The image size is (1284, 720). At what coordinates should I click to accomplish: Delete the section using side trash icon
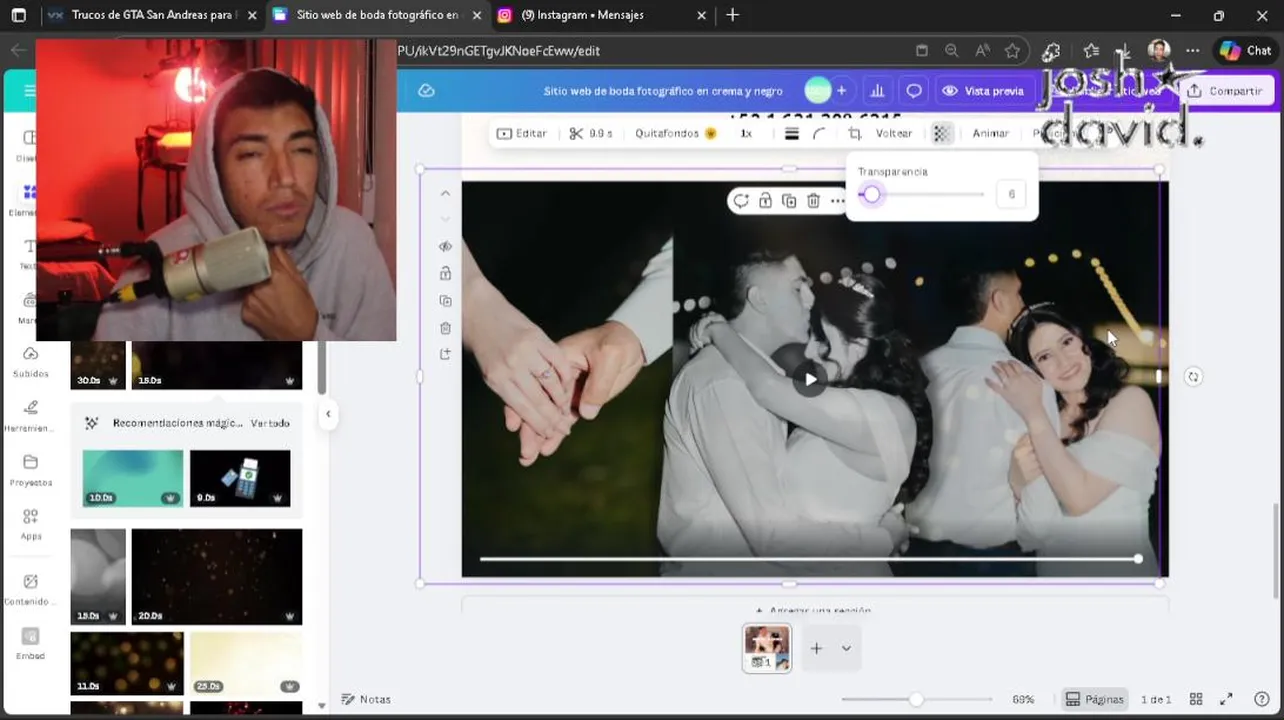pos(445,327)
